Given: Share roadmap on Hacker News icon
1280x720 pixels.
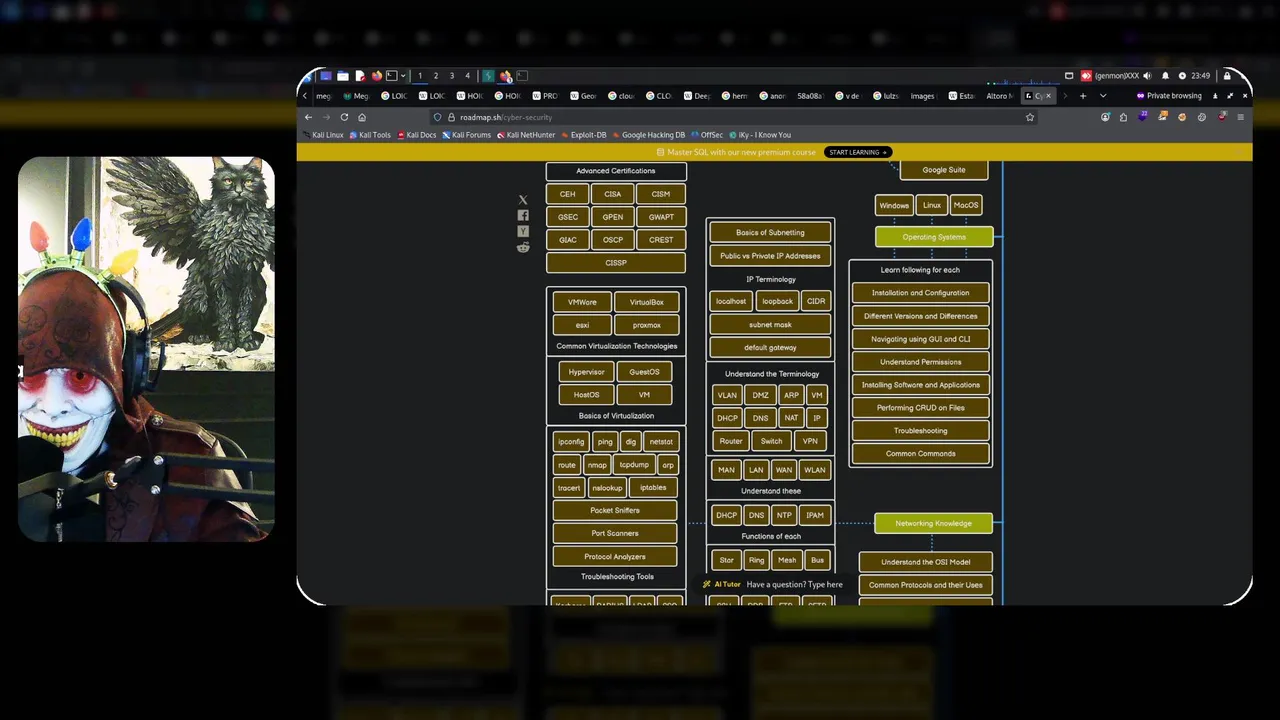Looking at the screenshot, I should click(523, 231).
